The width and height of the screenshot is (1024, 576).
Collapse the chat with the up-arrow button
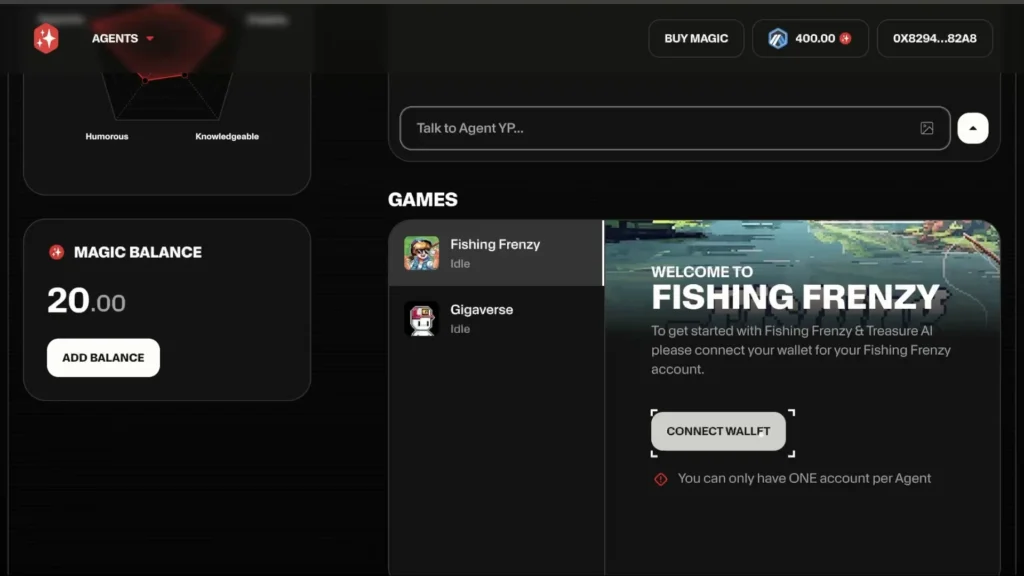(972, 128)
